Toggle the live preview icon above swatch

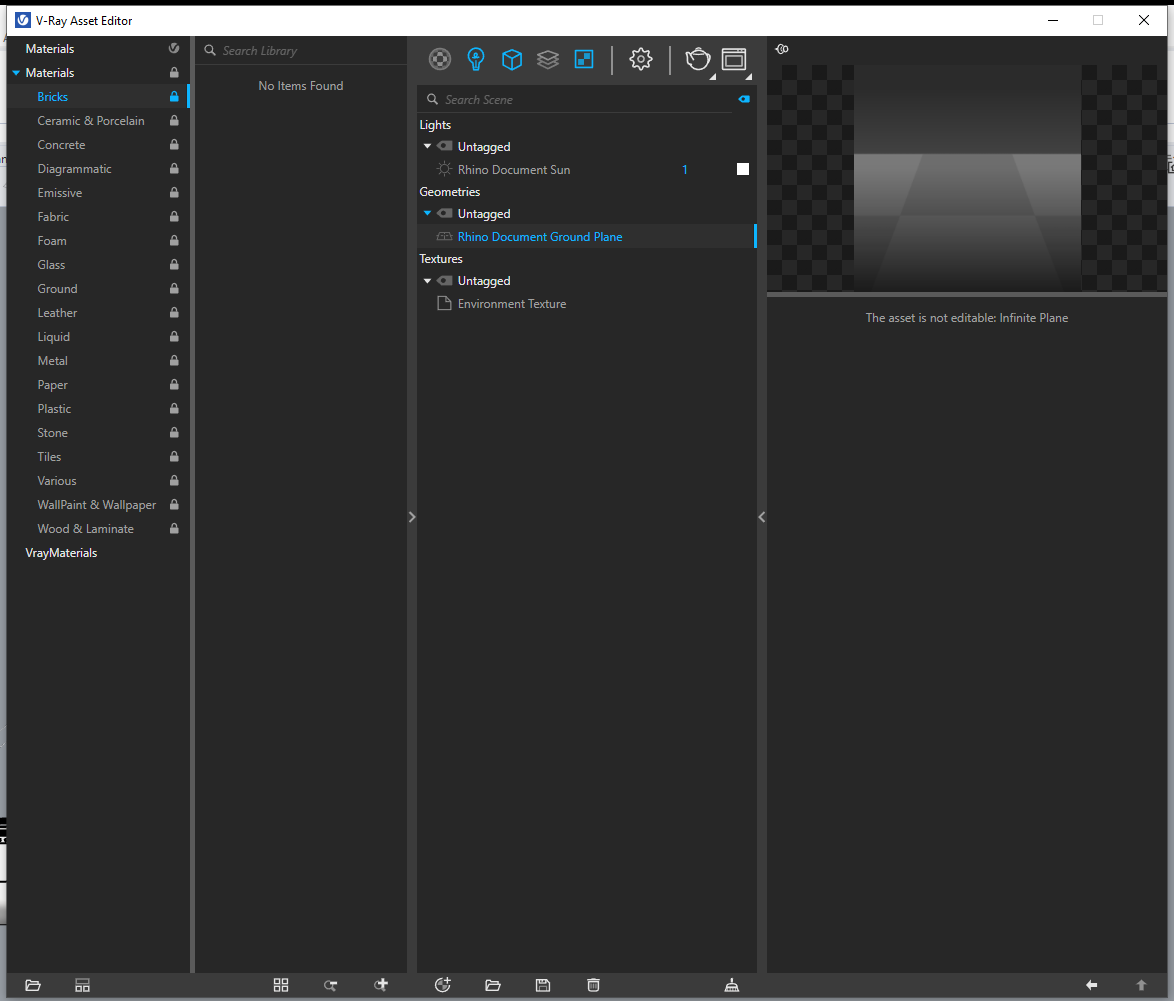(x=782, y=49)
